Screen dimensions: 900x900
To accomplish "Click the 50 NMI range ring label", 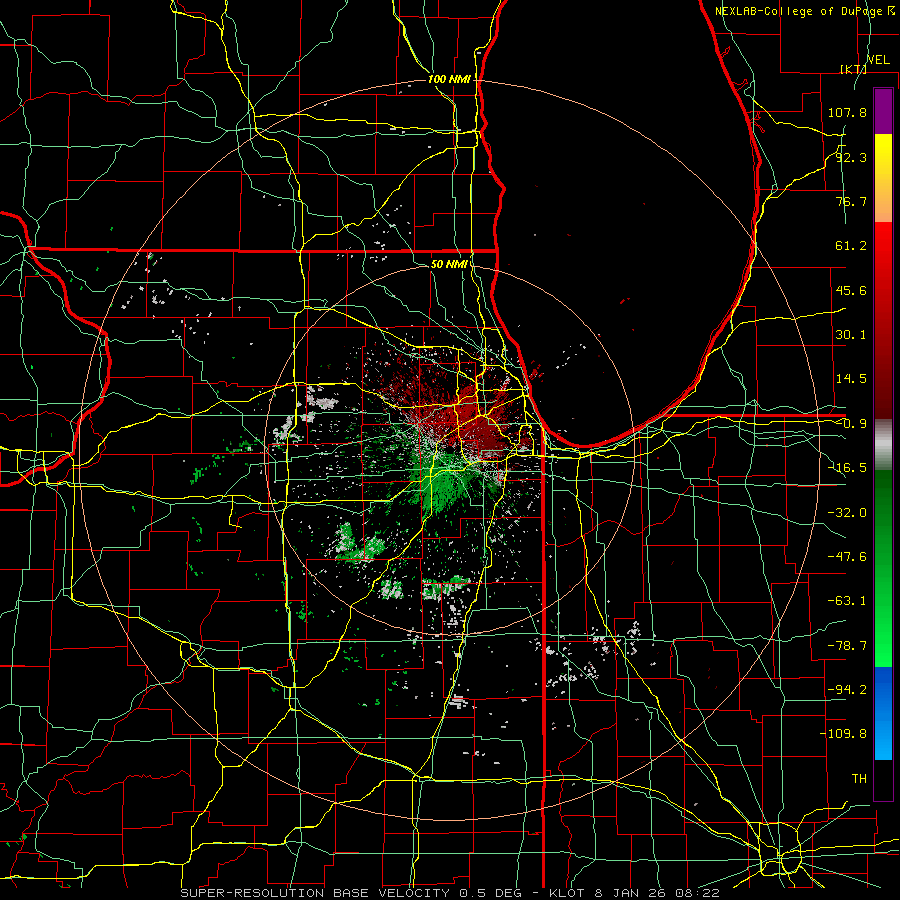I will coord(449,264).
